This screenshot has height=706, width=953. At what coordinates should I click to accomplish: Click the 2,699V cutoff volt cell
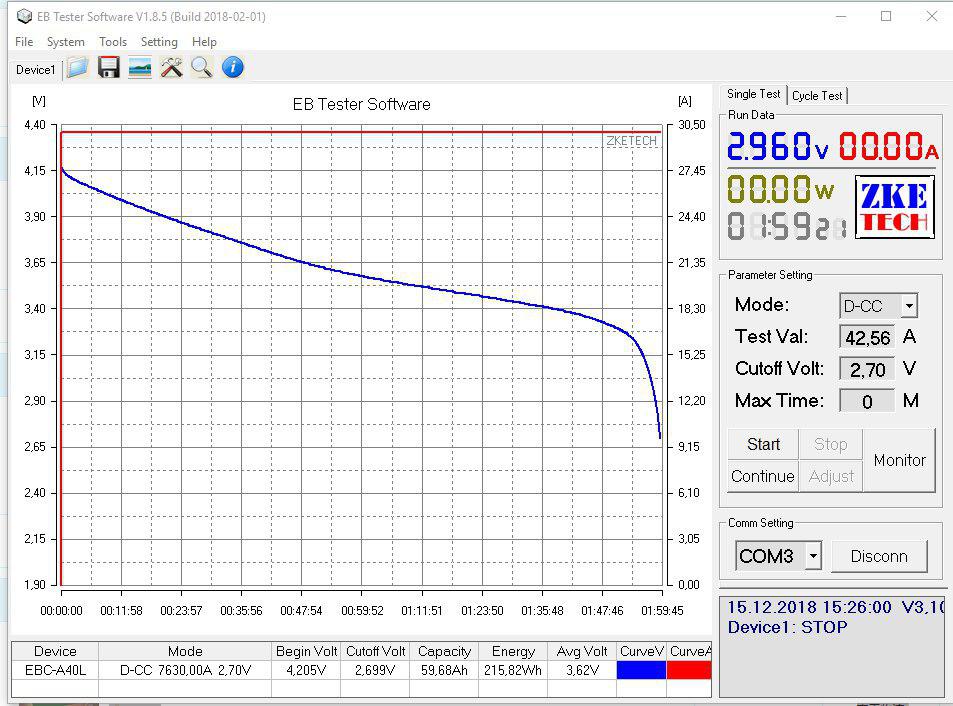(376, 670)
